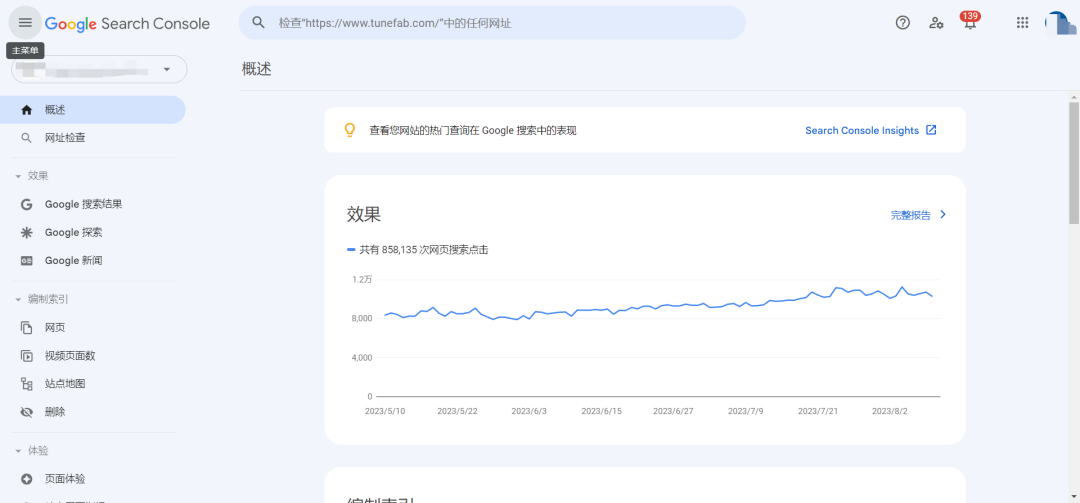Click the video icon beside 视频页面数
The height and width of the screenshot is (503, 1080).
[x=26, y=356]
